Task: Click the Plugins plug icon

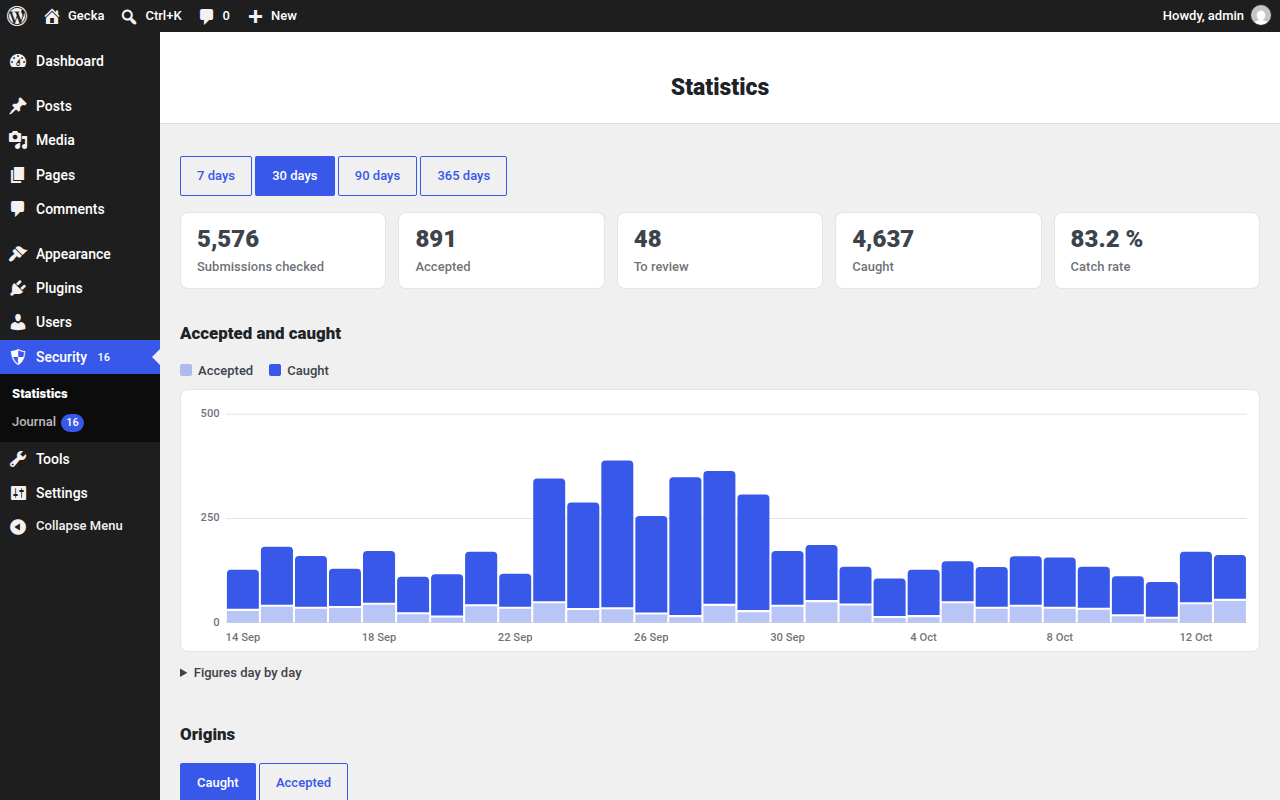Action: (18, 288)
